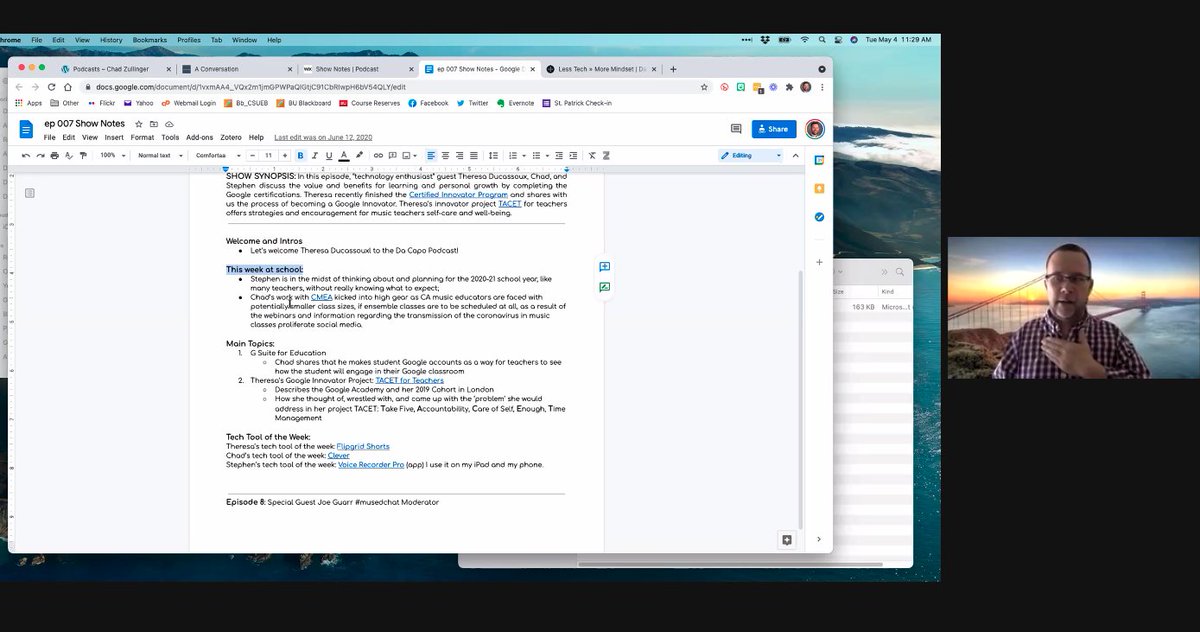Click the Insert link icon
Screen dimensions: 1200x632
(x=378, y=156)
